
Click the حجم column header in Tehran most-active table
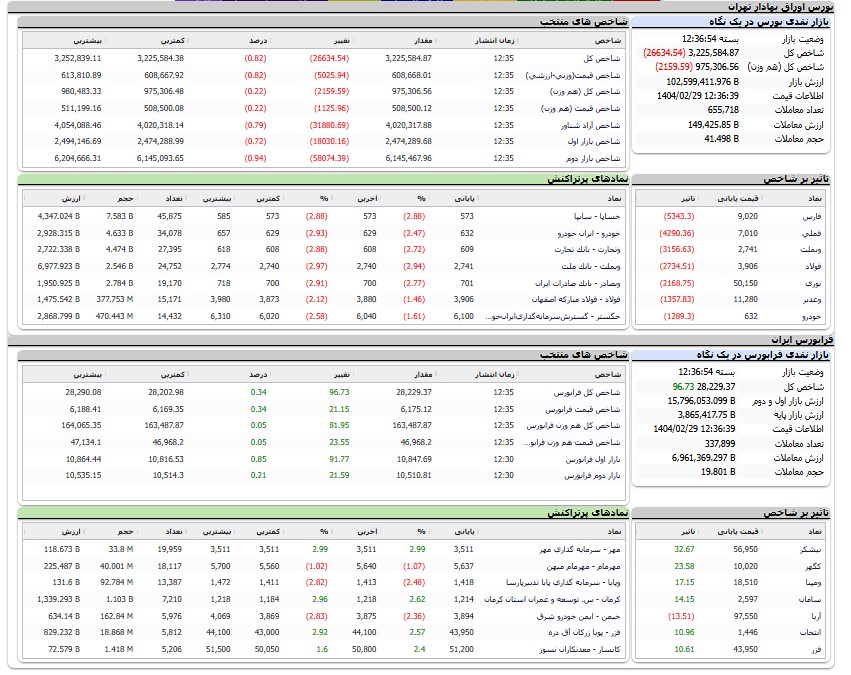125,199
